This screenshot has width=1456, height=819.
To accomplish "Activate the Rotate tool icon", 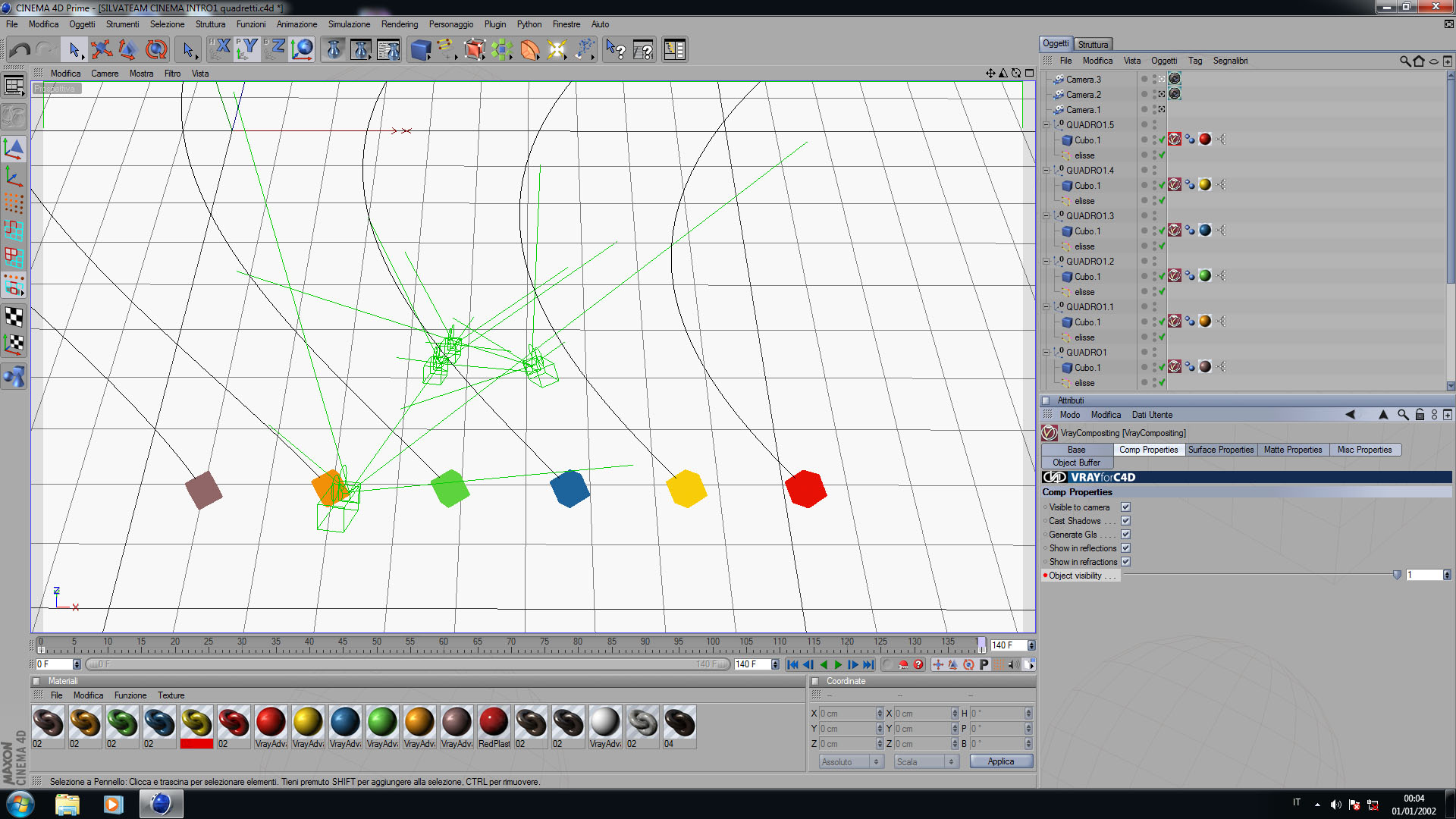I will (x=156, y=50).
